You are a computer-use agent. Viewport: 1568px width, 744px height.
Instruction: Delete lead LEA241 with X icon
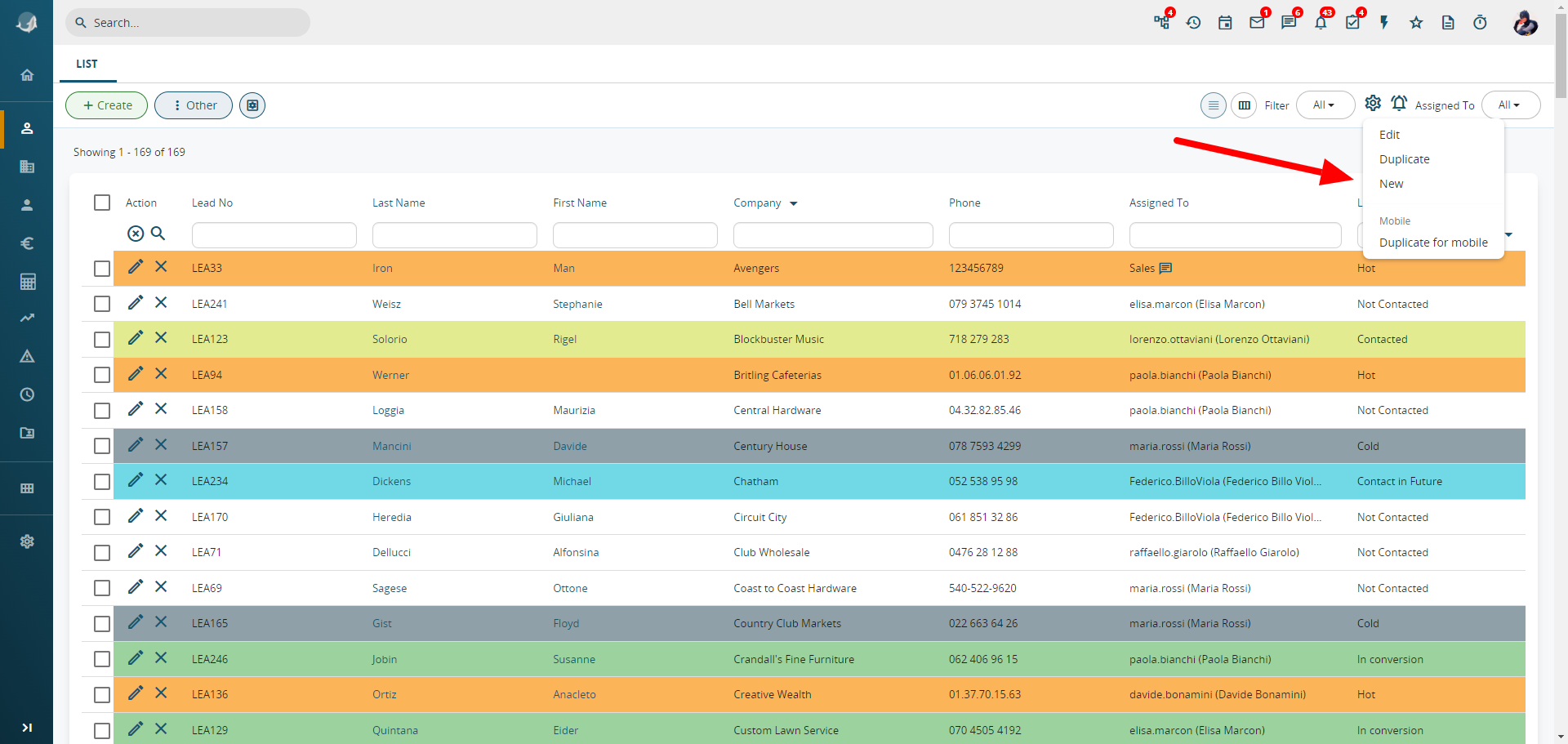161,302
